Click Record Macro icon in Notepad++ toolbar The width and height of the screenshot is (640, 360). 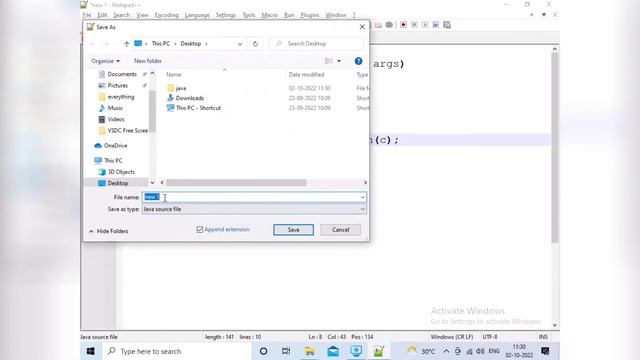403,25
